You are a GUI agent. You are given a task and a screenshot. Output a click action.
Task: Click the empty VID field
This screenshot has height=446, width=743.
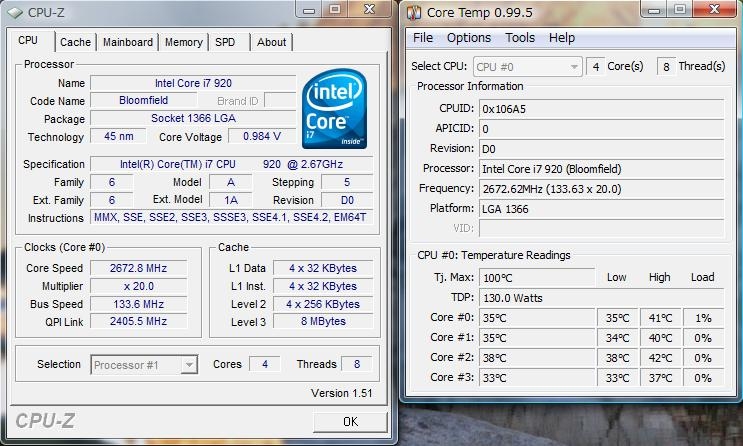point(601,228)
